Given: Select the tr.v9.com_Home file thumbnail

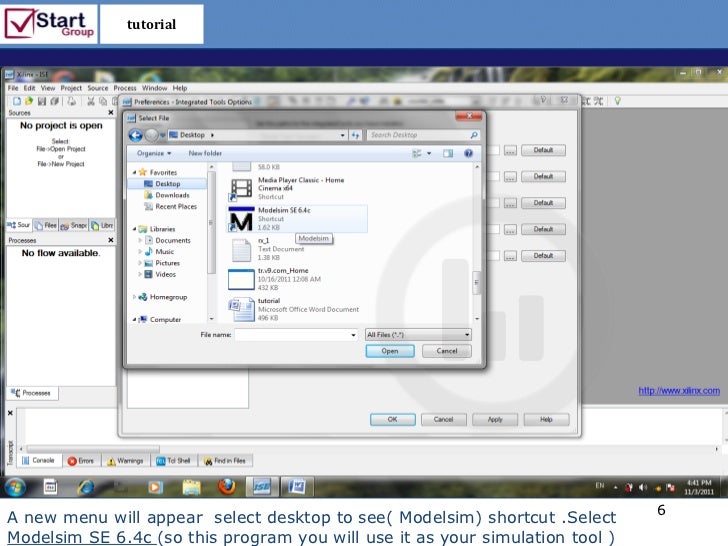Looking at the screenshot, I should pyautogui.click(x=241, y=279).
